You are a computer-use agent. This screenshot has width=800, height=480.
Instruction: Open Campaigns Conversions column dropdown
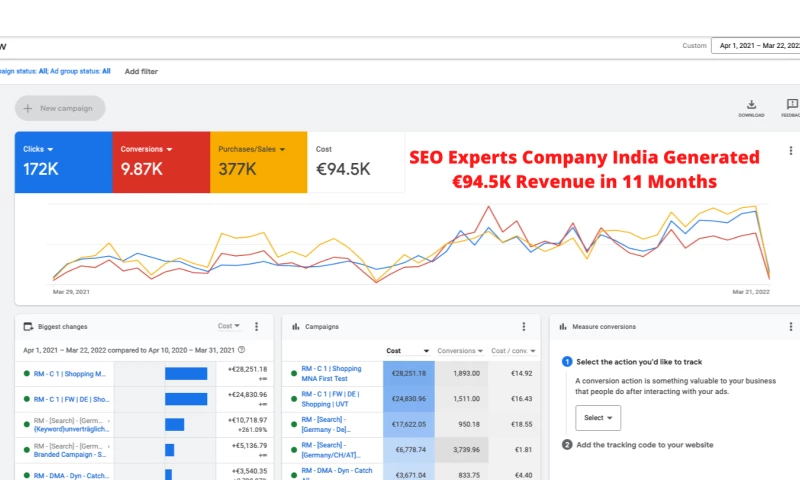tap(460, 351)
